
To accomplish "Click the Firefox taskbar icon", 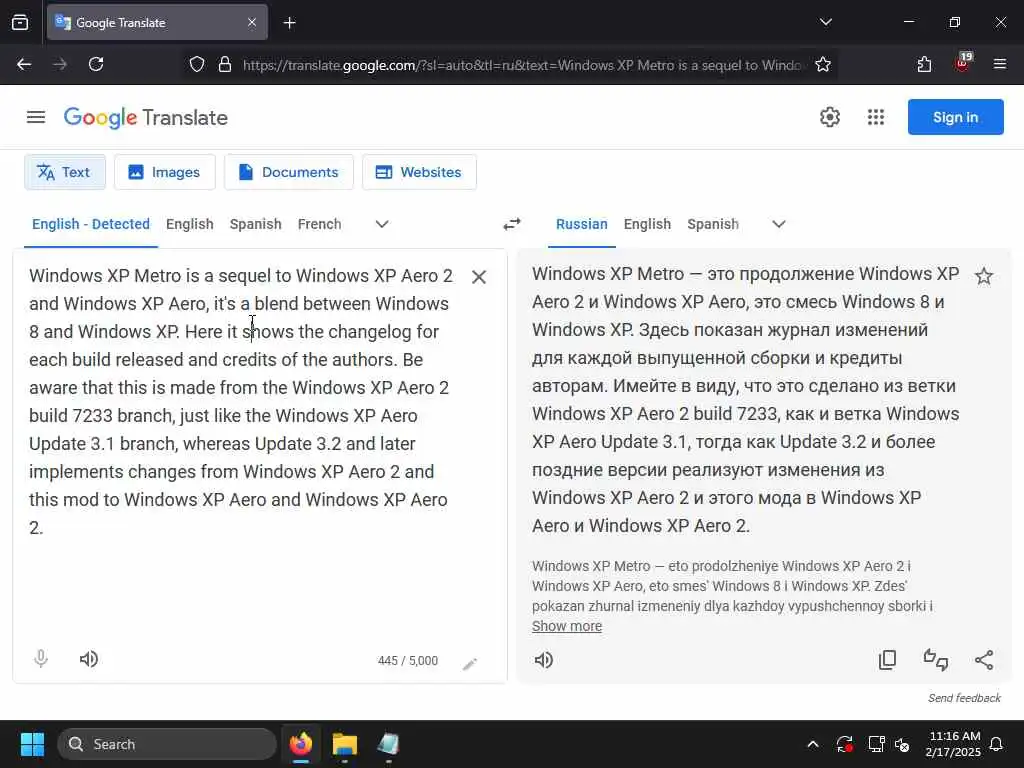I will [x=301, y=744].
